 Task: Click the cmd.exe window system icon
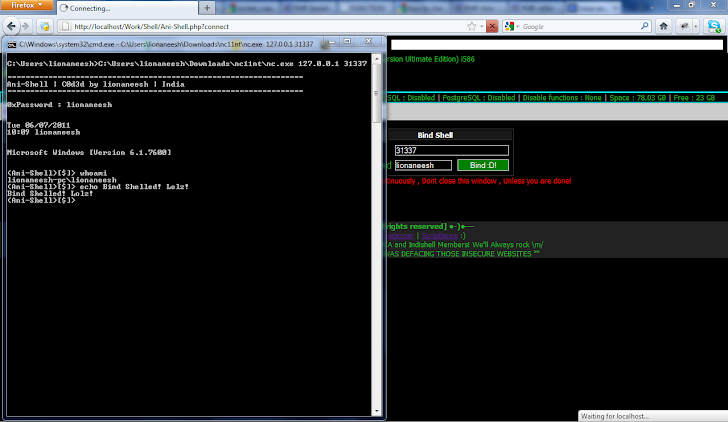(x=12, y=45)
